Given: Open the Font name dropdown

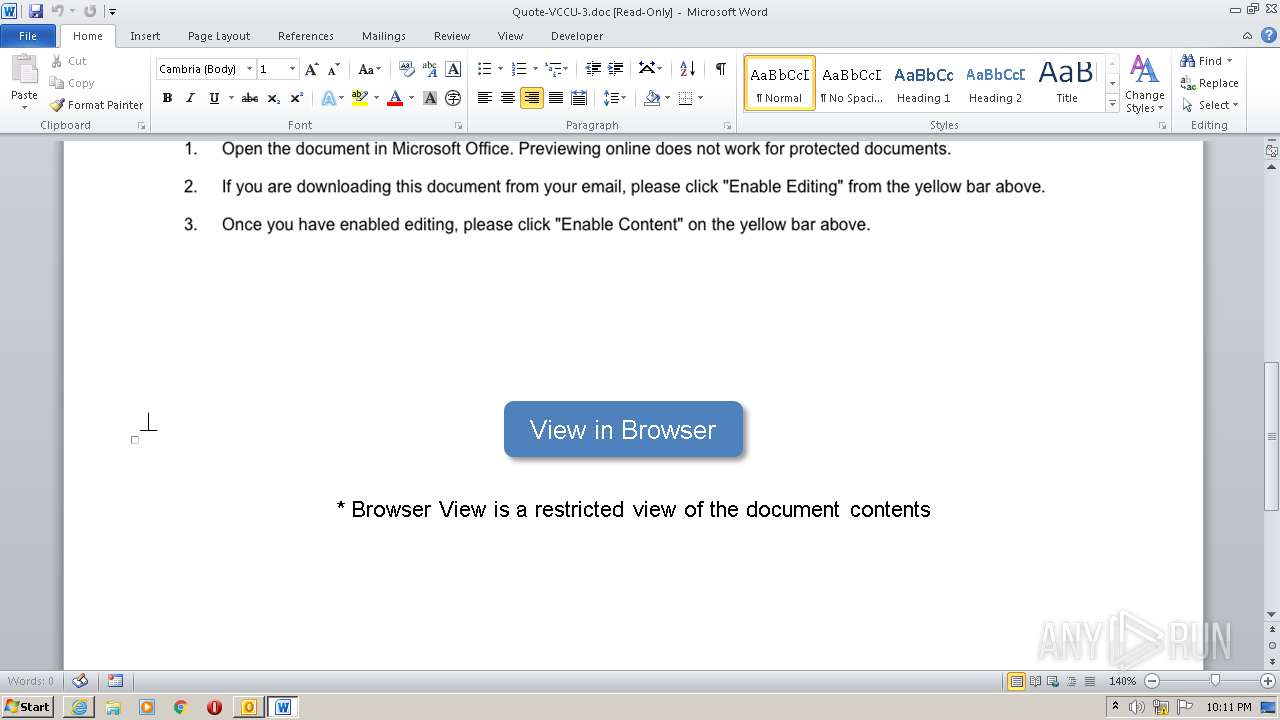Looking at the screenshot, I should pos(250,69).
